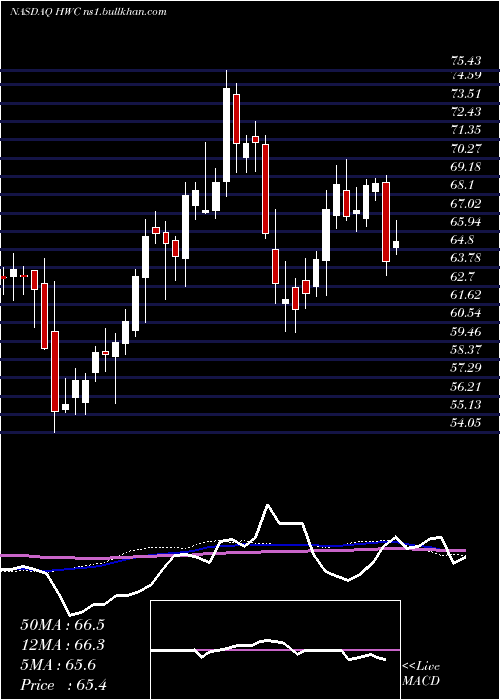Click the tallest white candle reaching the chart high

[x=227, y=135]
